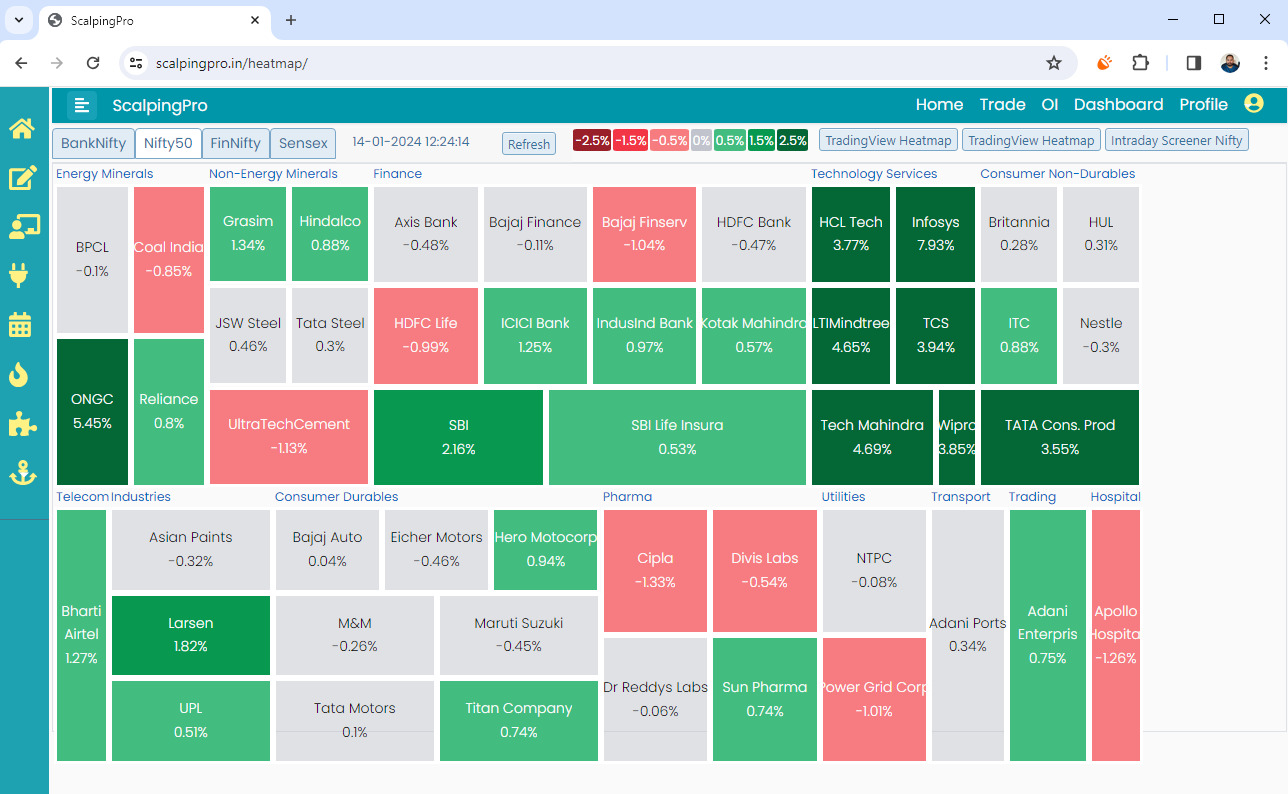
Task: Open Intraday Screener Nifty button
Action: coord(1176,140)
